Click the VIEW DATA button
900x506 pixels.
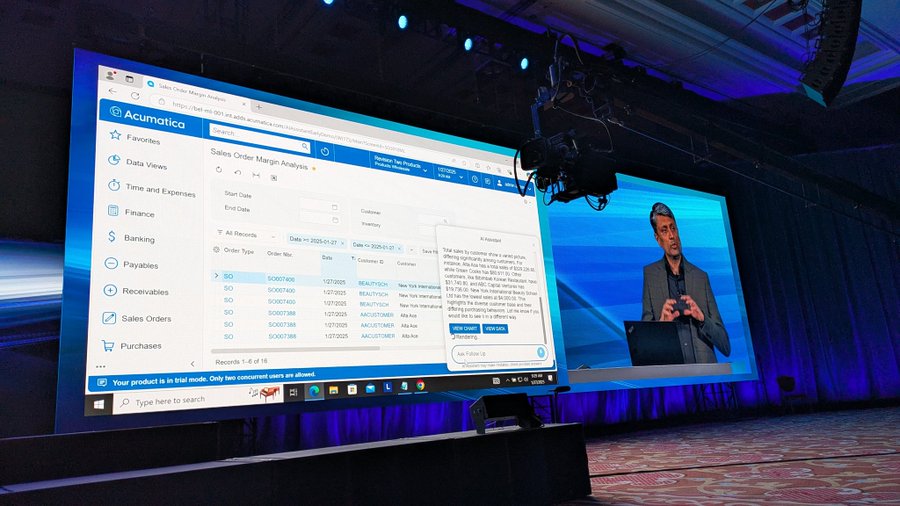495,328
